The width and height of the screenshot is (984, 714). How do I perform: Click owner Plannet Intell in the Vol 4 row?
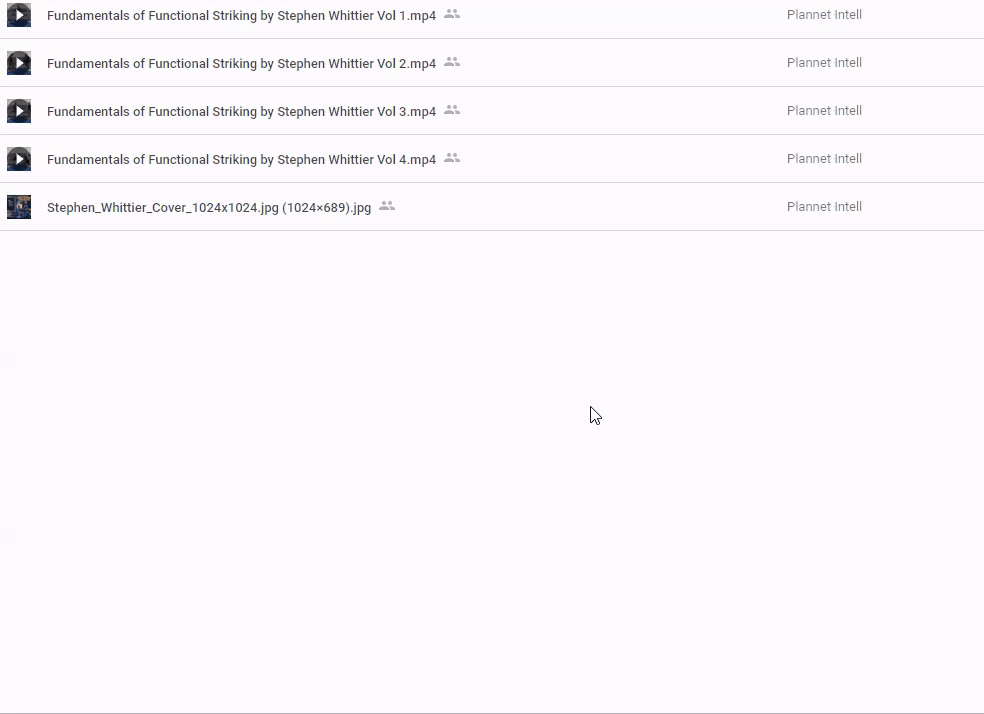pos(824,159)
